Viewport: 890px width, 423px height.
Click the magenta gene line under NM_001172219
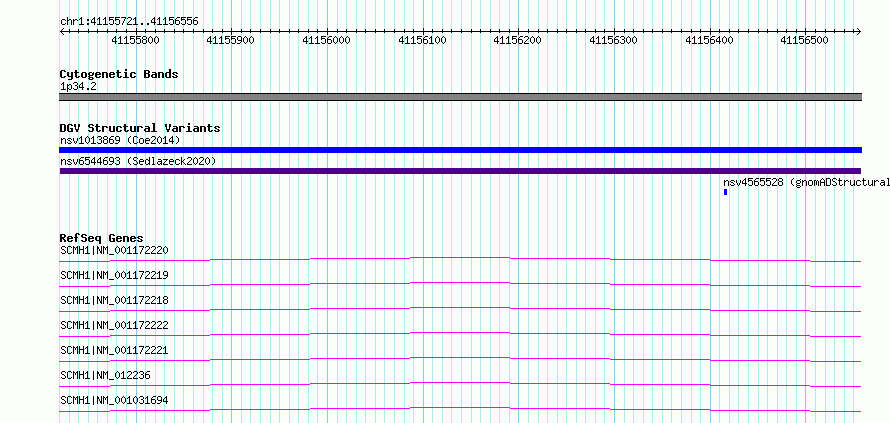[460, 284]
